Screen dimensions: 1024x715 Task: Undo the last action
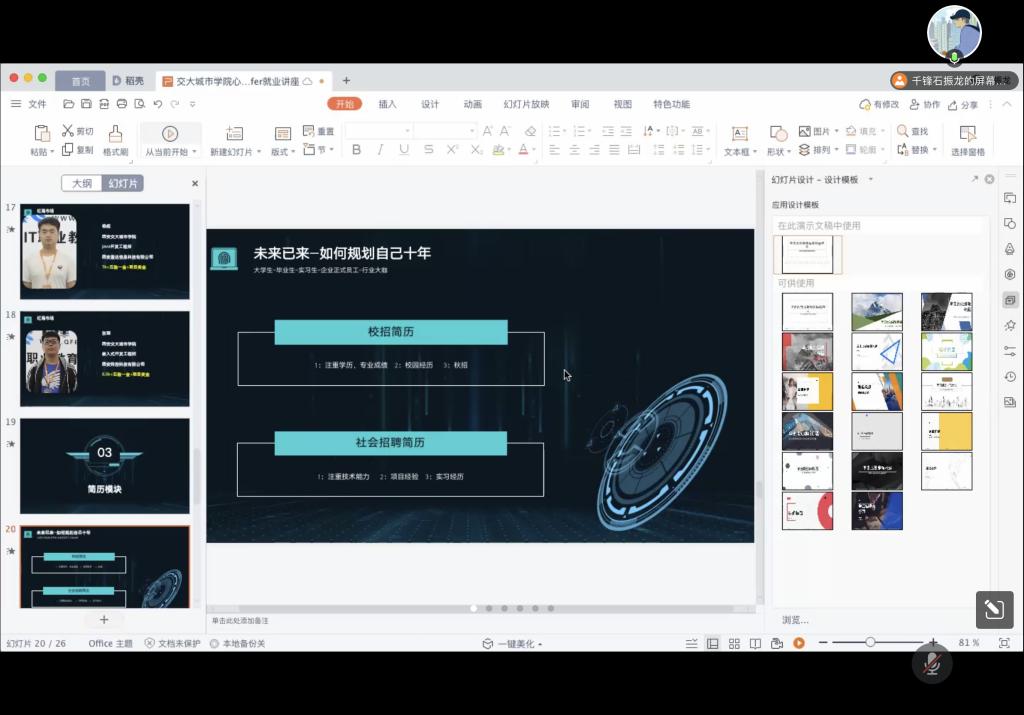pyautogui.click(x=157, y=104)
